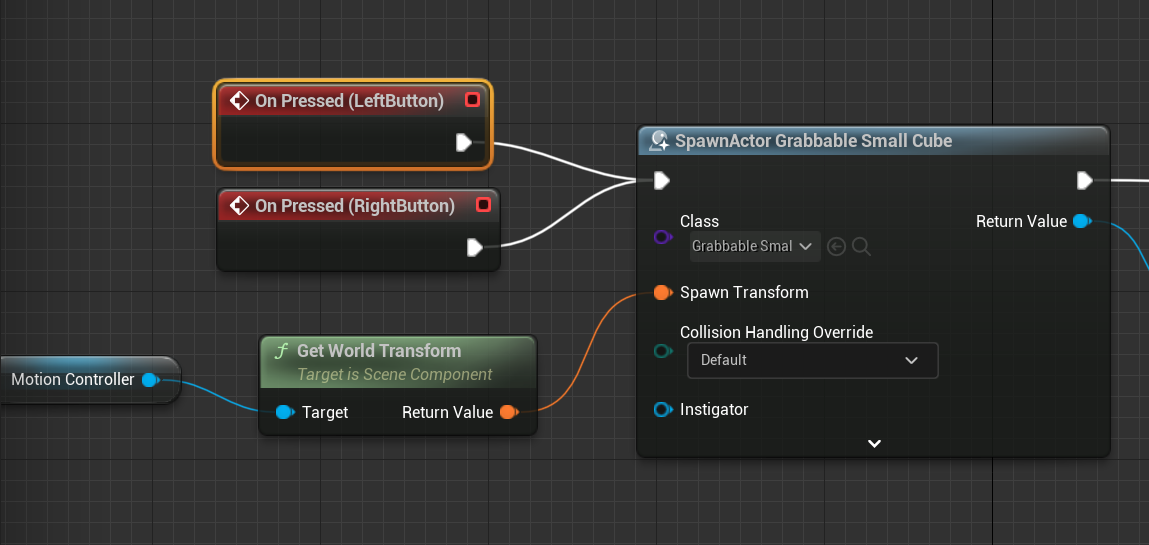Click the use-selected-asset arrow beside the Class dropdown
Image resolution: width=1149 pixels, height=545 pixels.
click(x=836, y=247)
